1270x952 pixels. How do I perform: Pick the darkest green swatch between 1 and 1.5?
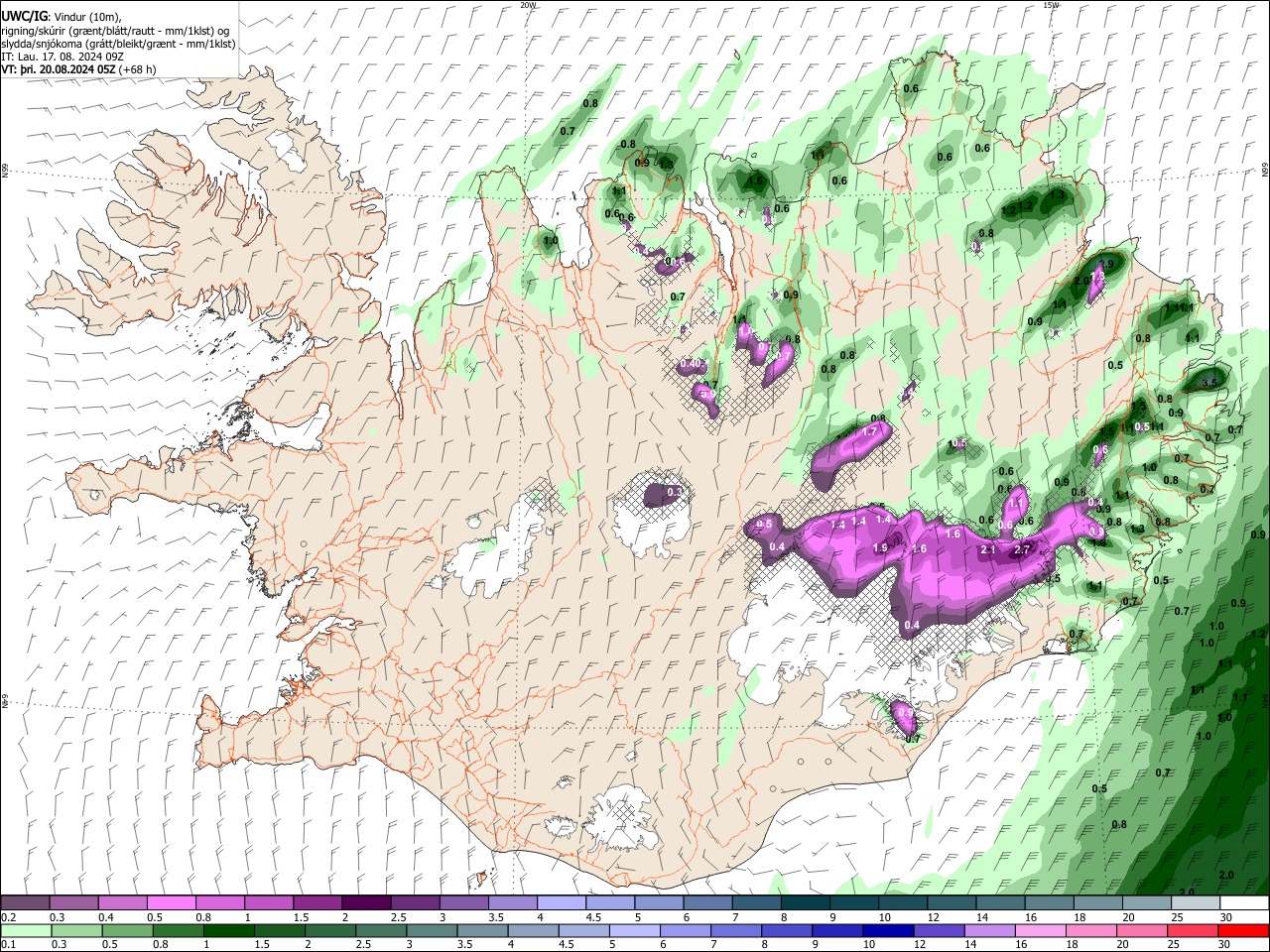227,930
